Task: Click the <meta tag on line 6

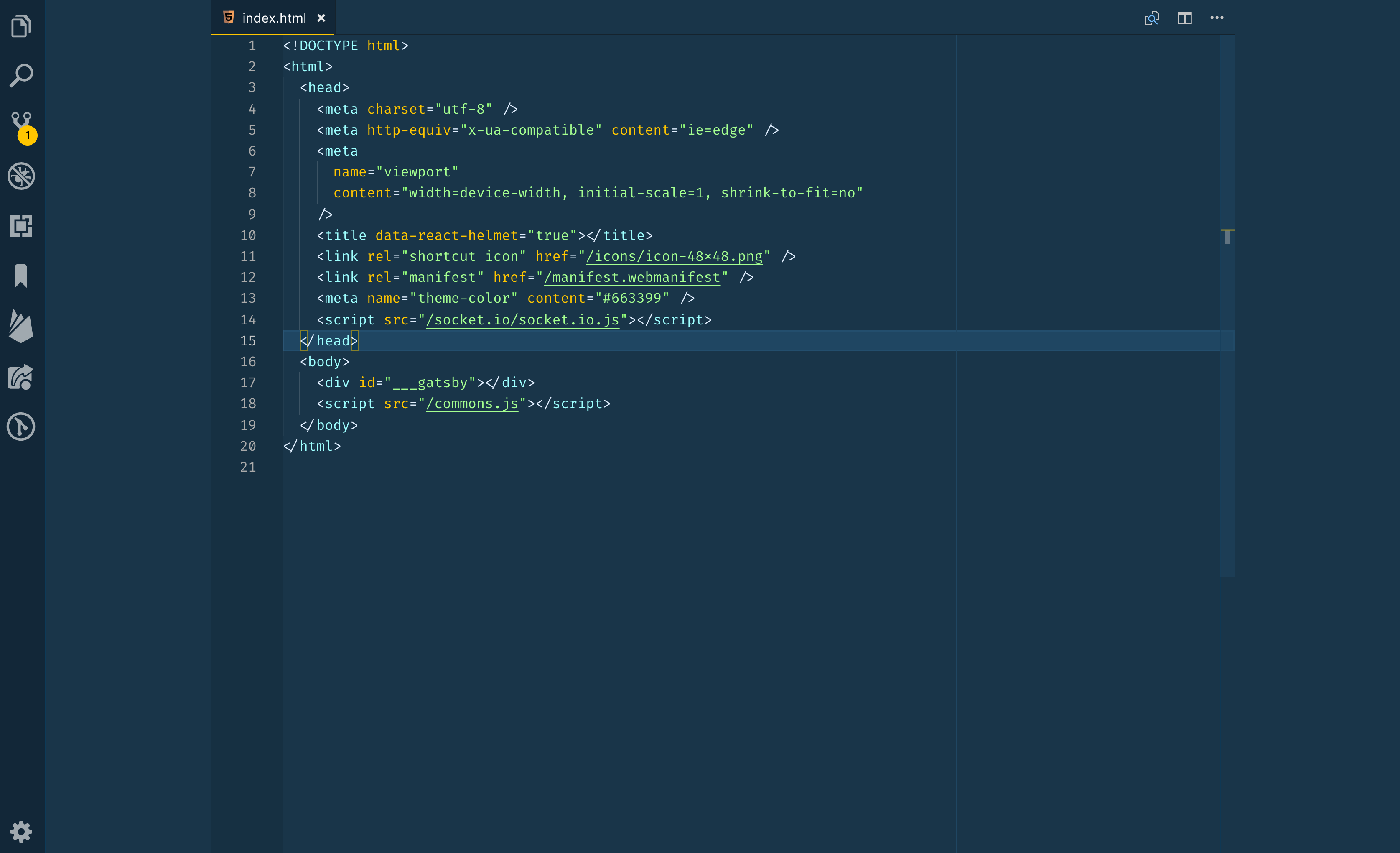Action: 337,151
